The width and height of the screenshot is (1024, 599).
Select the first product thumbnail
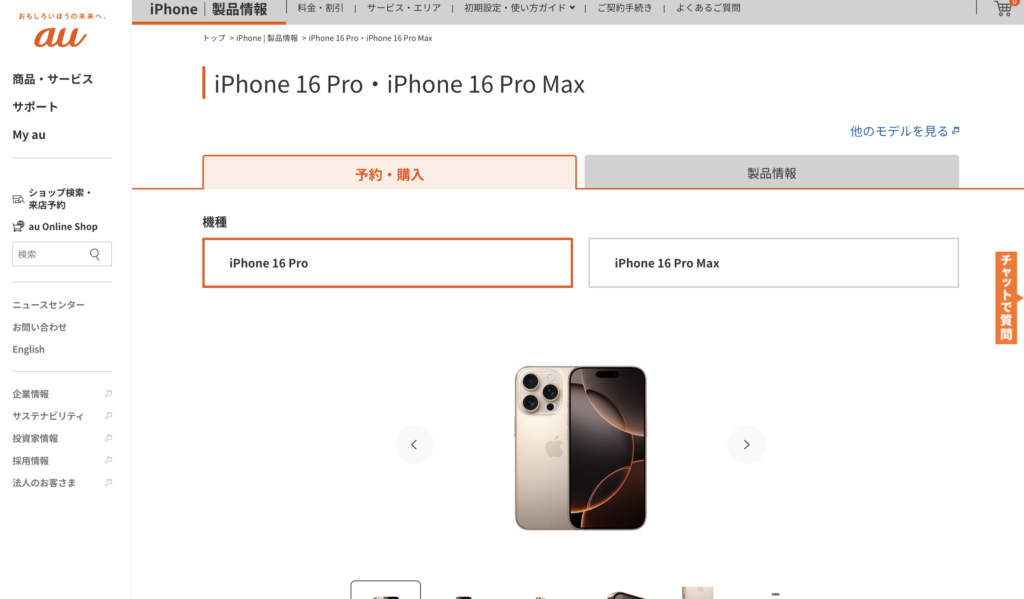click(x=385, y=590)
